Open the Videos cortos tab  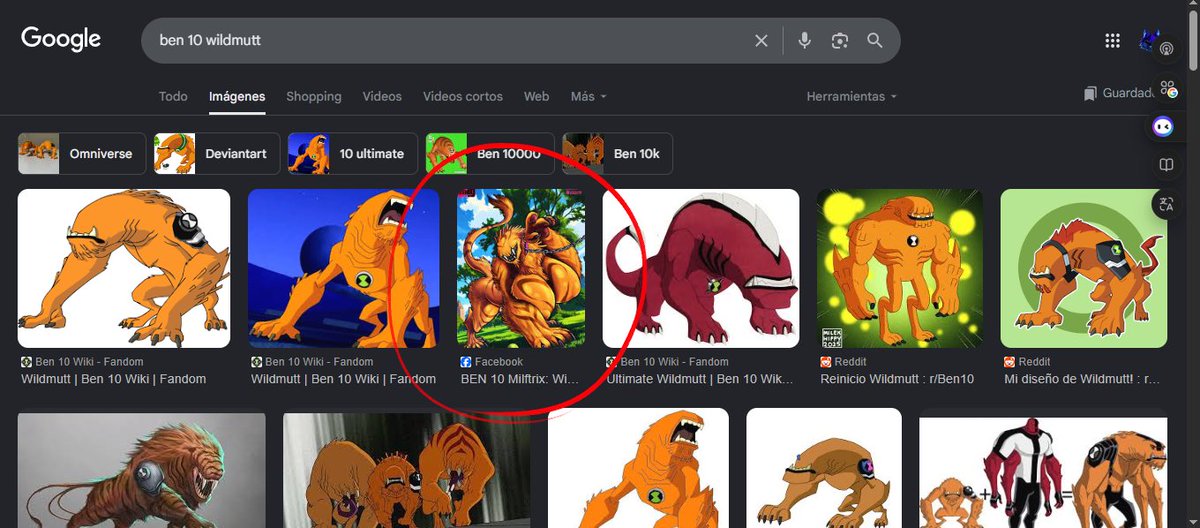click(x=463, y=96)
